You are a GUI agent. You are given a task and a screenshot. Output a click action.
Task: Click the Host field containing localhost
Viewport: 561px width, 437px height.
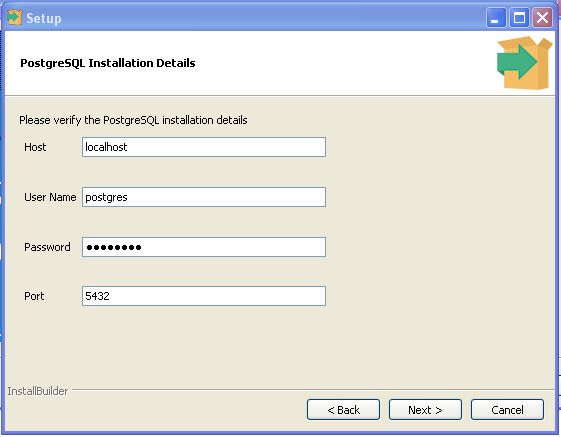pos(204,147)
